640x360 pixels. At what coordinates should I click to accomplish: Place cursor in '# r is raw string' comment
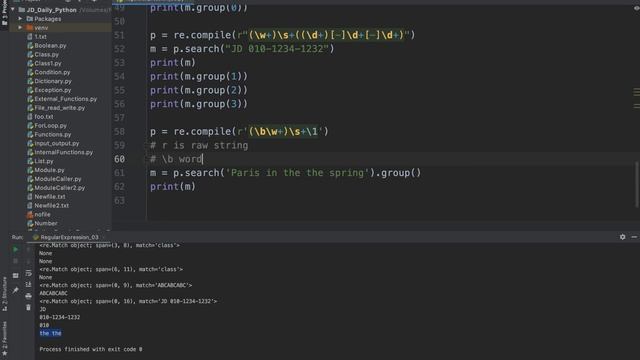199,146
